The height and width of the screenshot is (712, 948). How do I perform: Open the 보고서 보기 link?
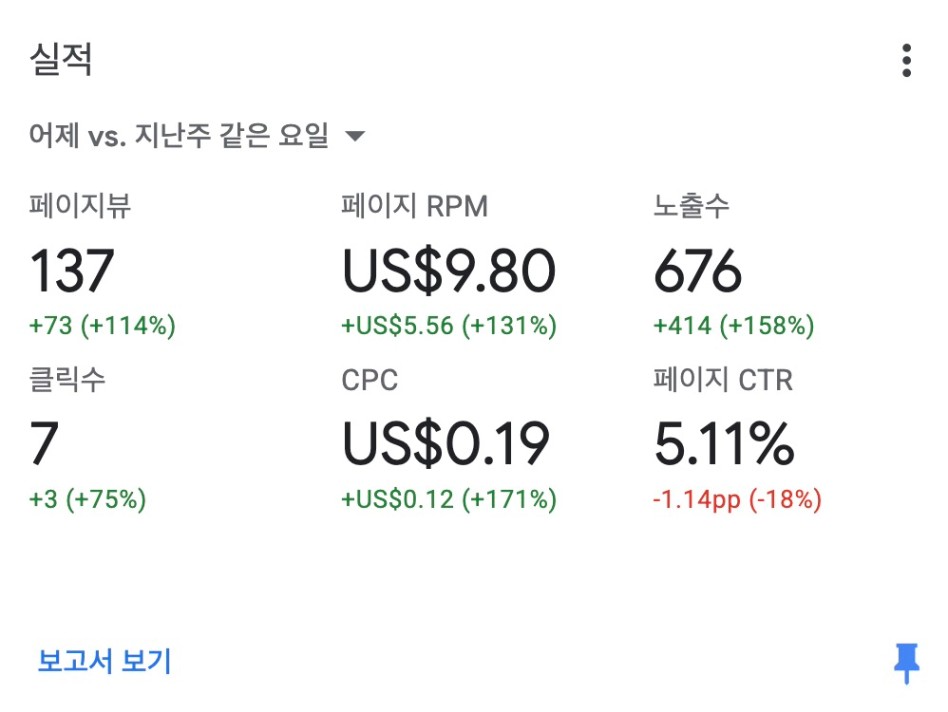click(105, 661)
